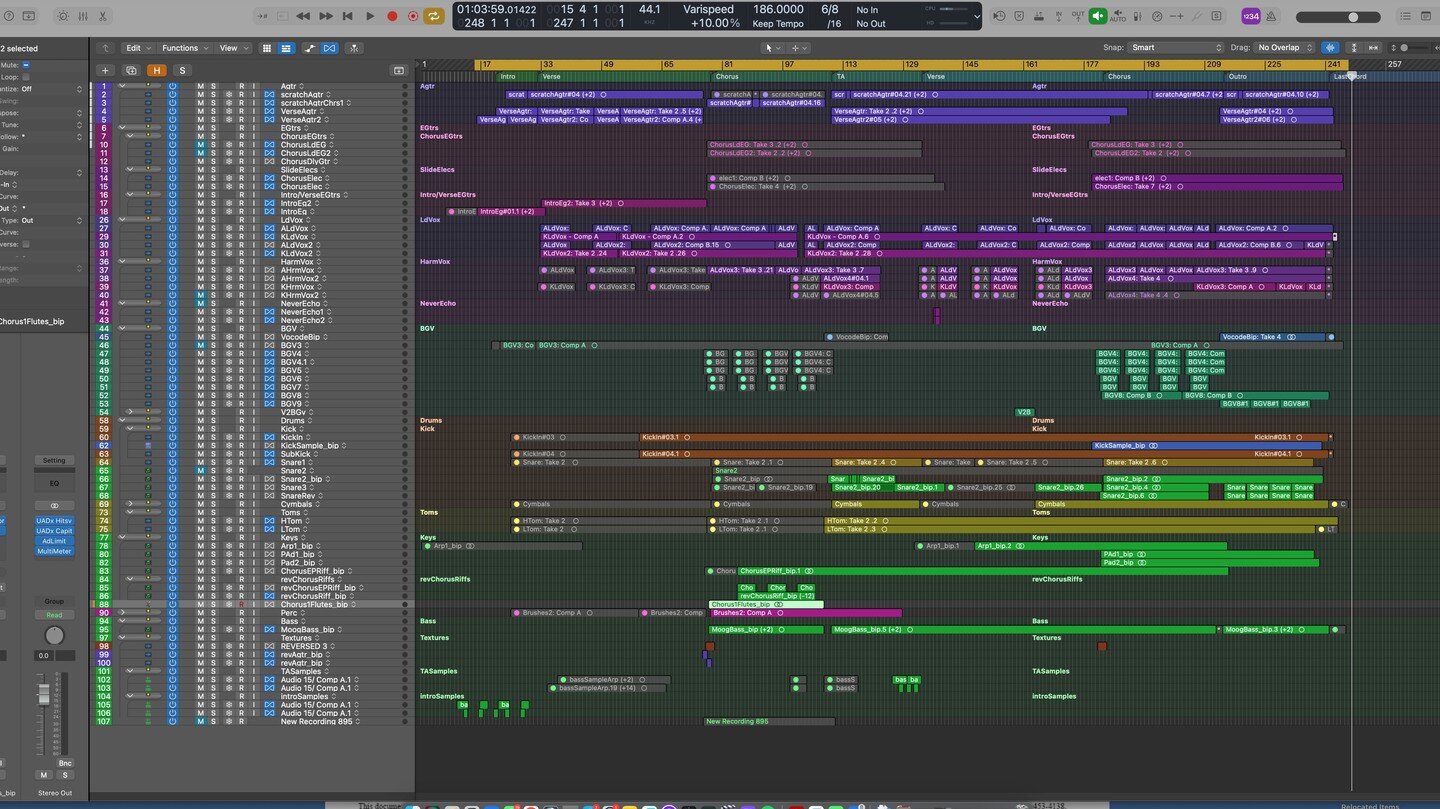Click the Duplicate Track button
This screenshot has width=1440, height=809.
(x=131, y=70)
